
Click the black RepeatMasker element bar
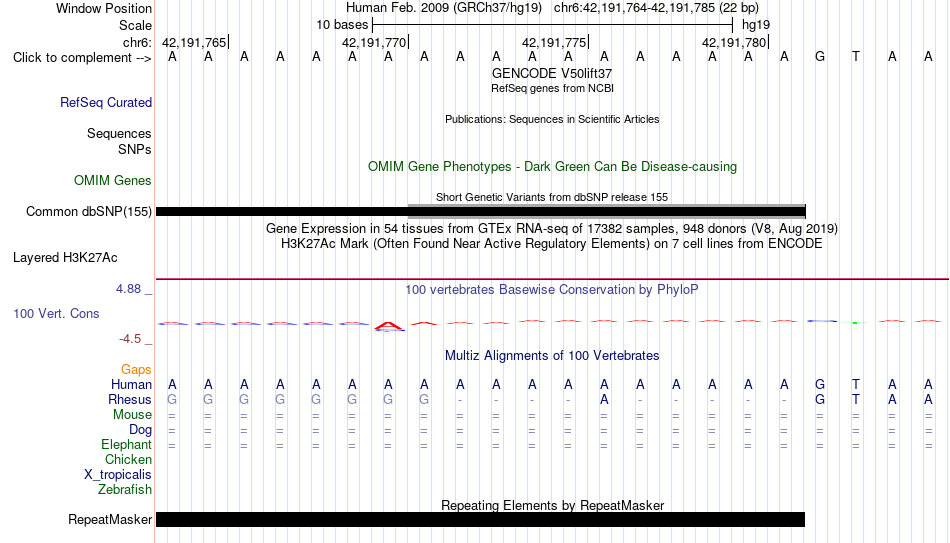480,519
